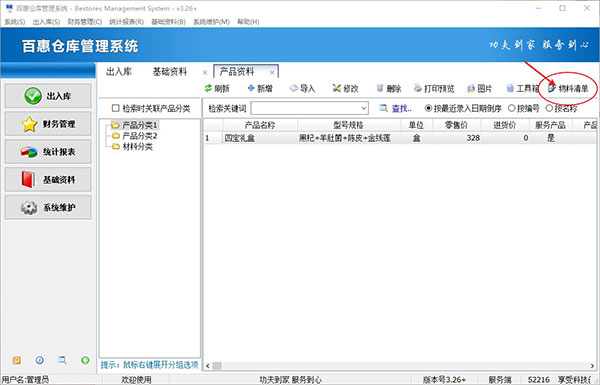Click the 黑杞+羊肚菌+陈皮+金线莲 spec cell
This screenshot has height=385, width=600.
(x=349, y=138)
